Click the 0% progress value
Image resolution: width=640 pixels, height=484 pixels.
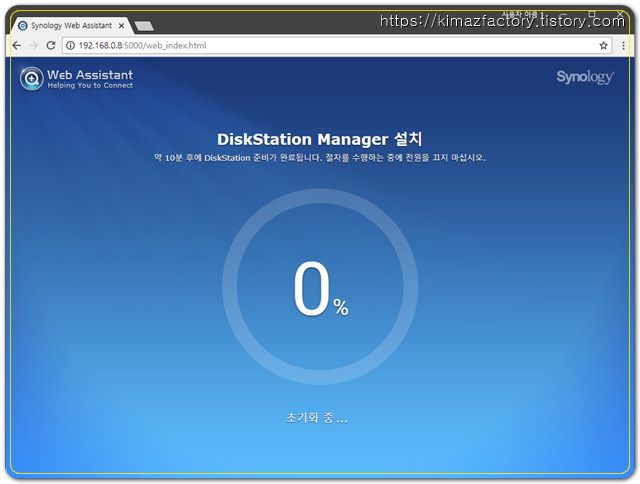click(320, 289)
